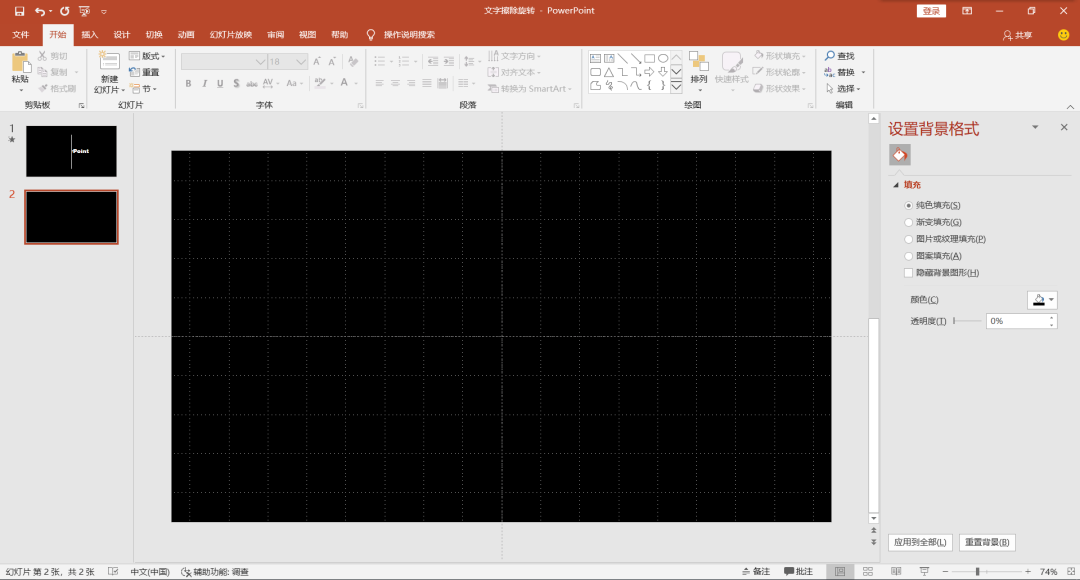Image resolution: width=1080 pixels, height=580 pixels.
Task: Collapse the Fill (填充) section expander
Action: tap(895, 185)
